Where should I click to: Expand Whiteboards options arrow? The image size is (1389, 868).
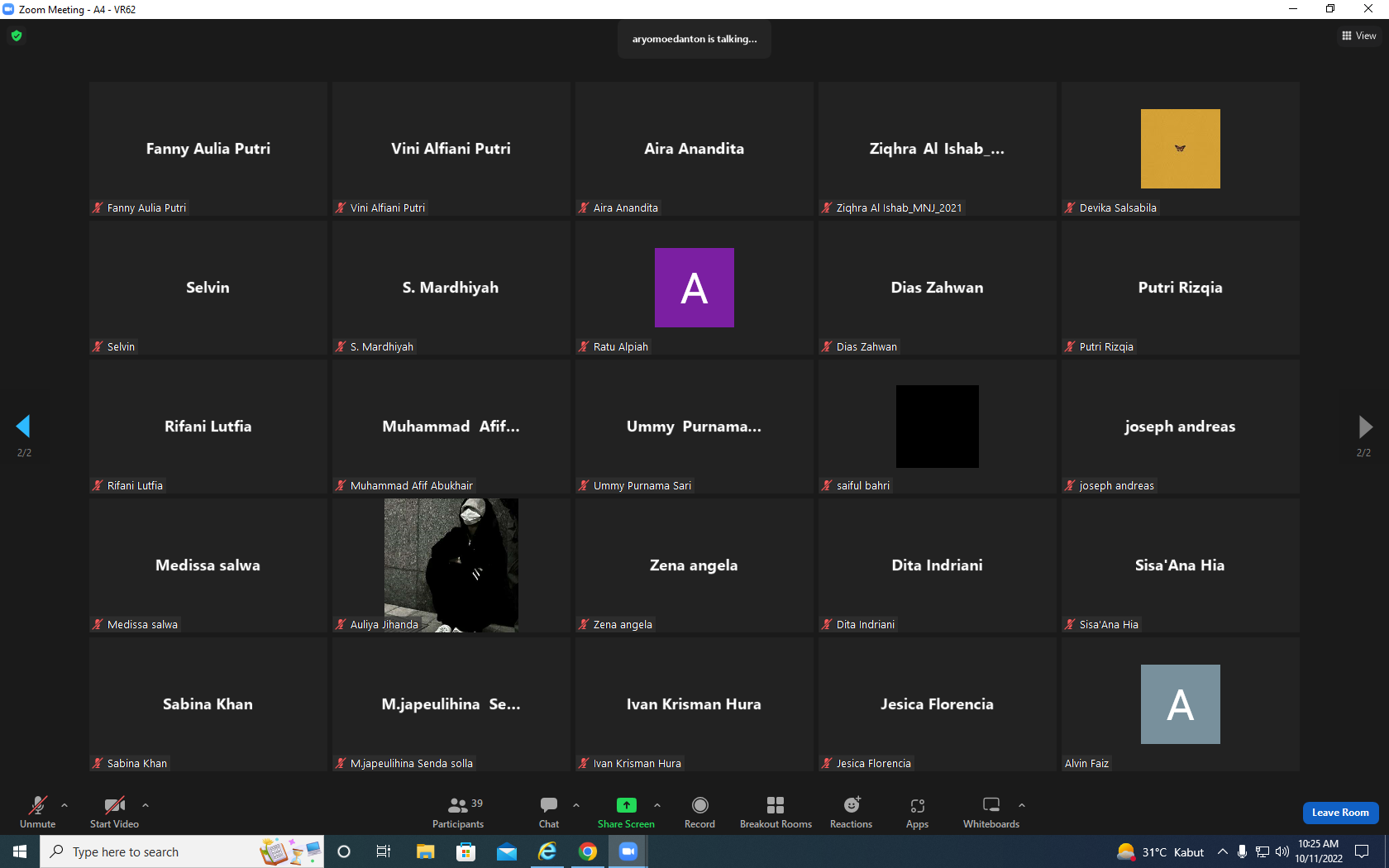click(1022, 804)
